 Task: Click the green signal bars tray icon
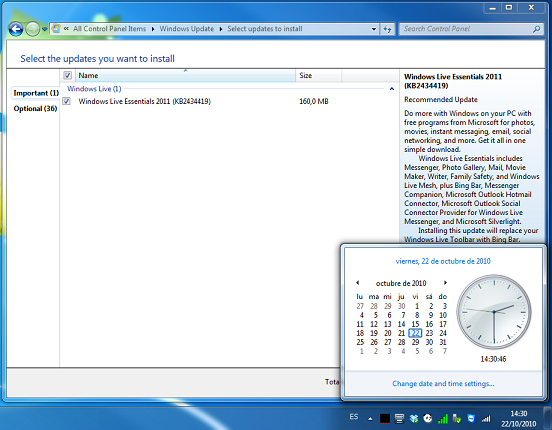(x=443, y=418)
